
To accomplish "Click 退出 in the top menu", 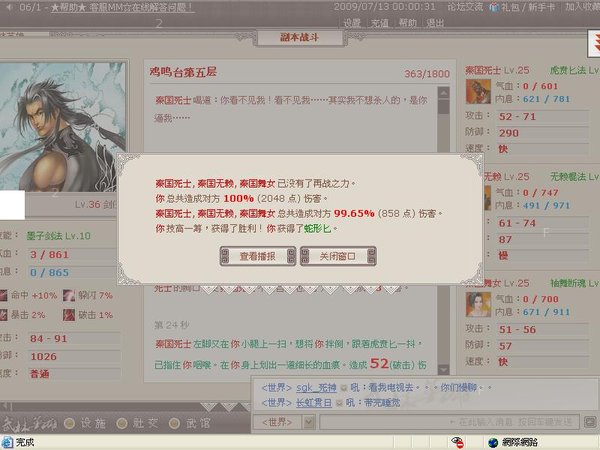I will pos(435,23).
